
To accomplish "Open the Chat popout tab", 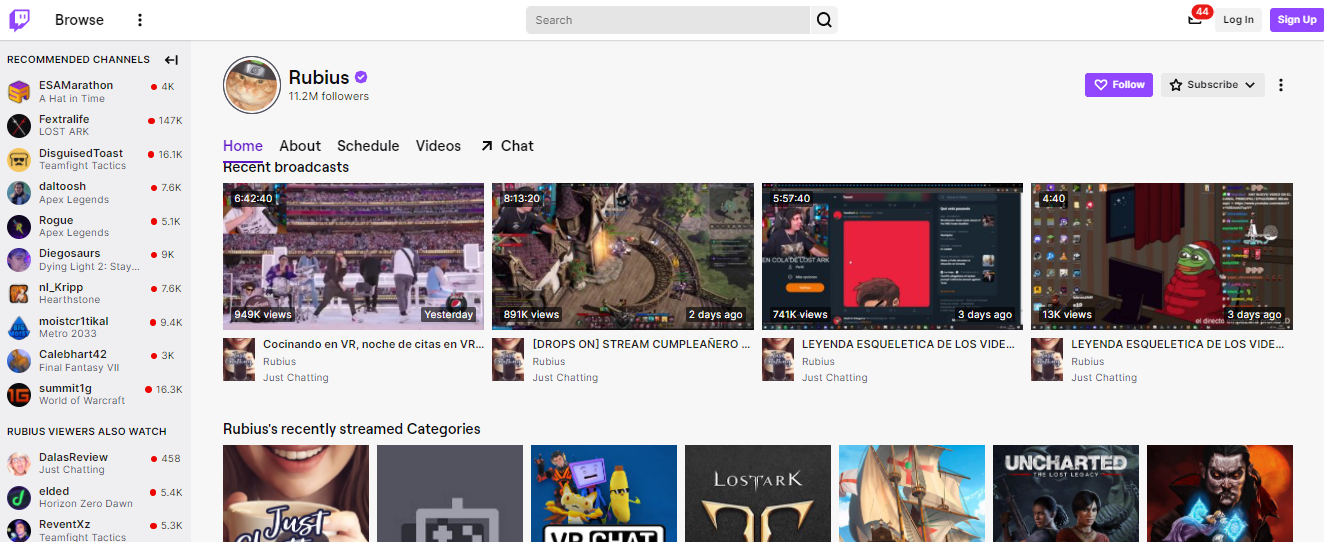I will [507, 146].
